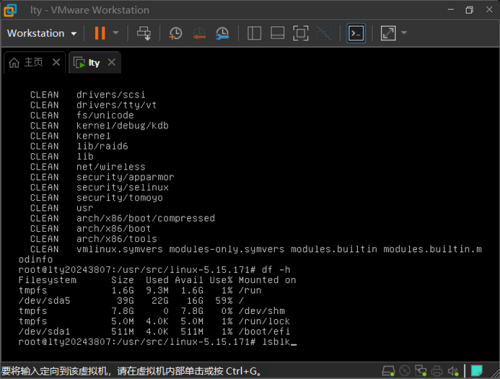Pause the virtual machine with the orange button
500x379 pixels.
(100, 33)
